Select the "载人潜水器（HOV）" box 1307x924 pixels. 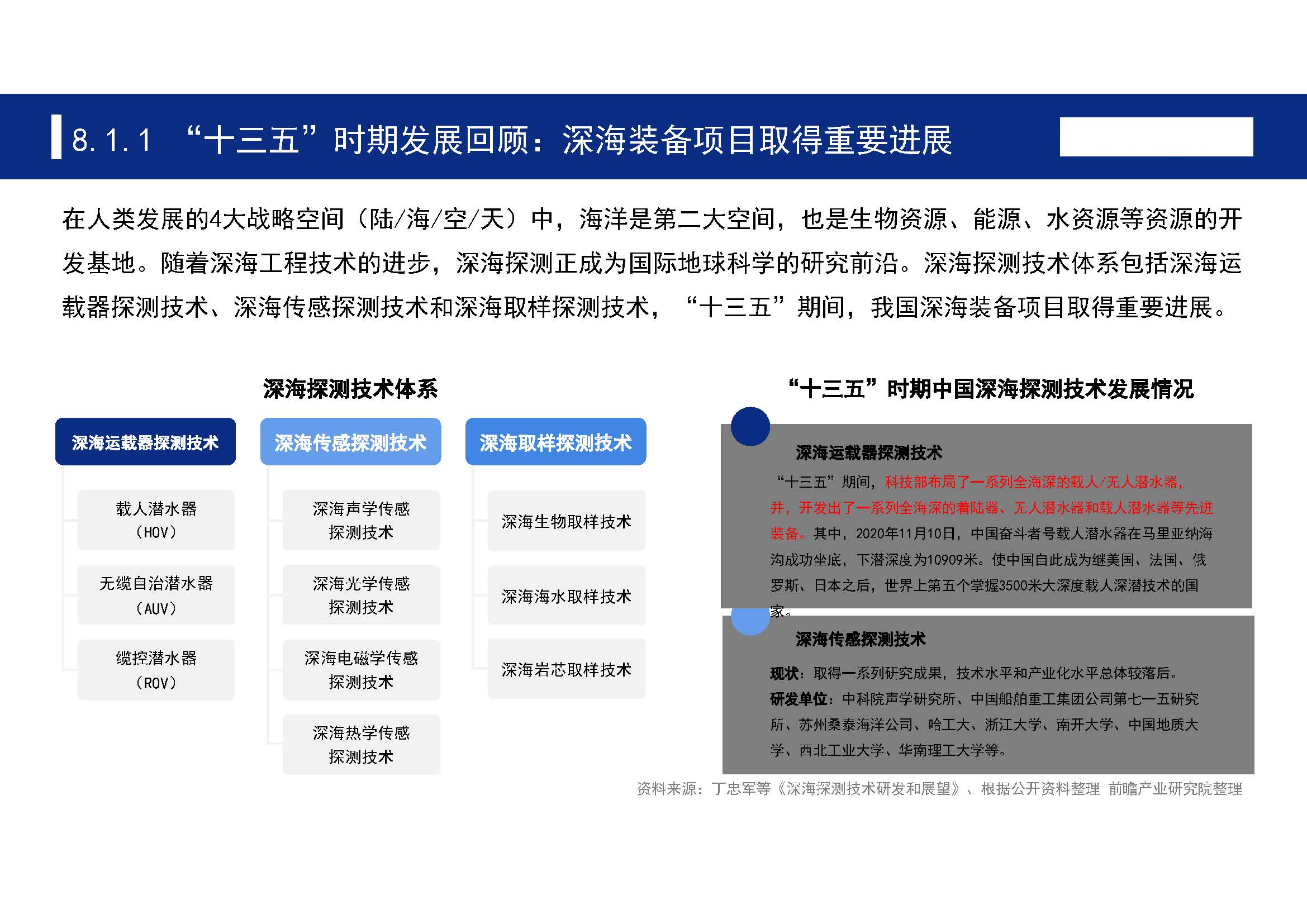156,520
